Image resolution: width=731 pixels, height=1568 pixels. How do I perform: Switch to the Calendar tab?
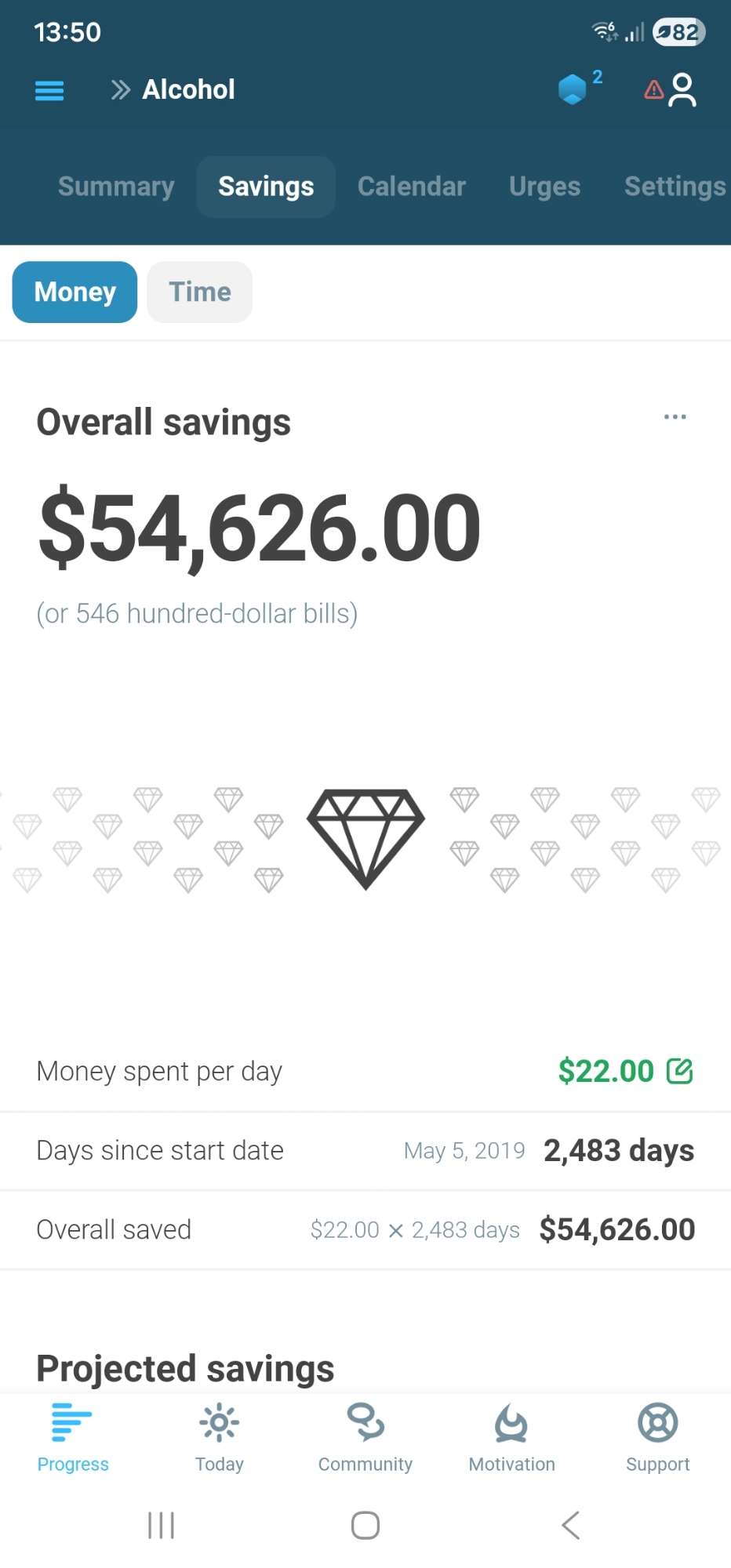point(412,187)
